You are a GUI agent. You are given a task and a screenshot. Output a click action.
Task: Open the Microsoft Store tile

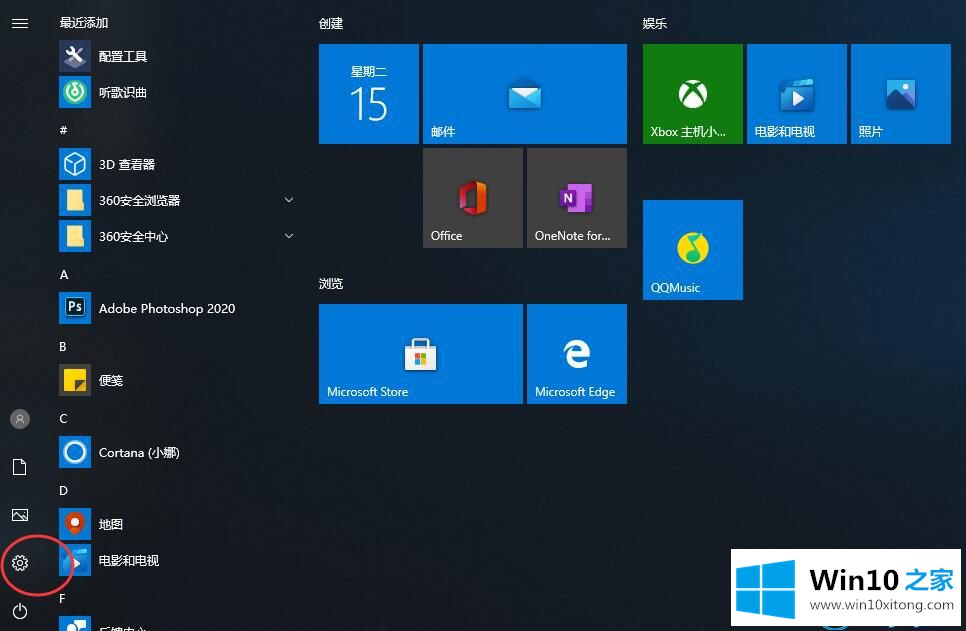pyautogui.click(x=421, y=354)
